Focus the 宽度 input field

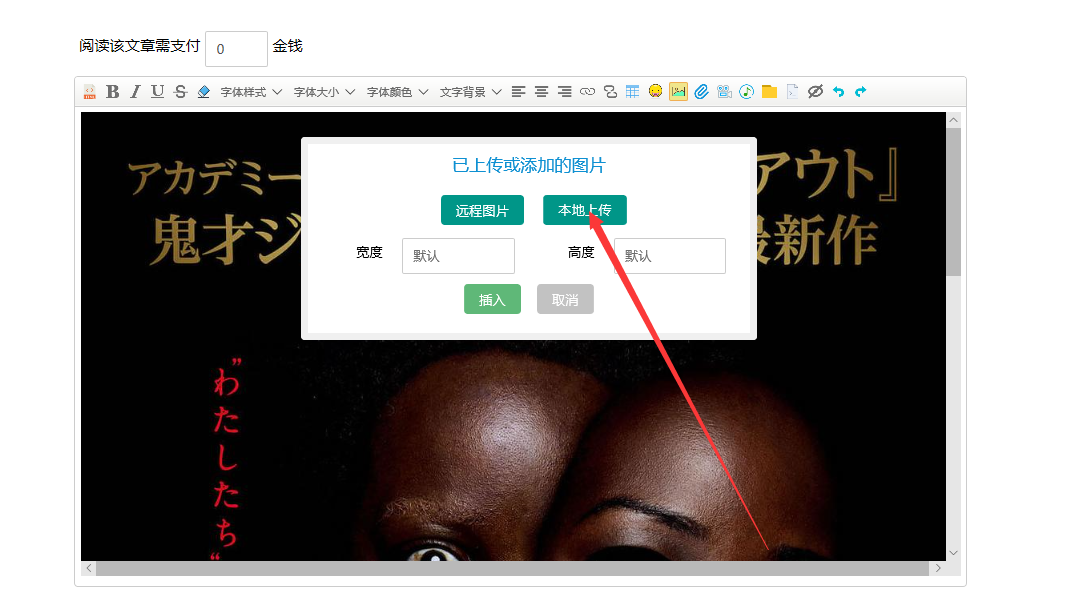459,256
